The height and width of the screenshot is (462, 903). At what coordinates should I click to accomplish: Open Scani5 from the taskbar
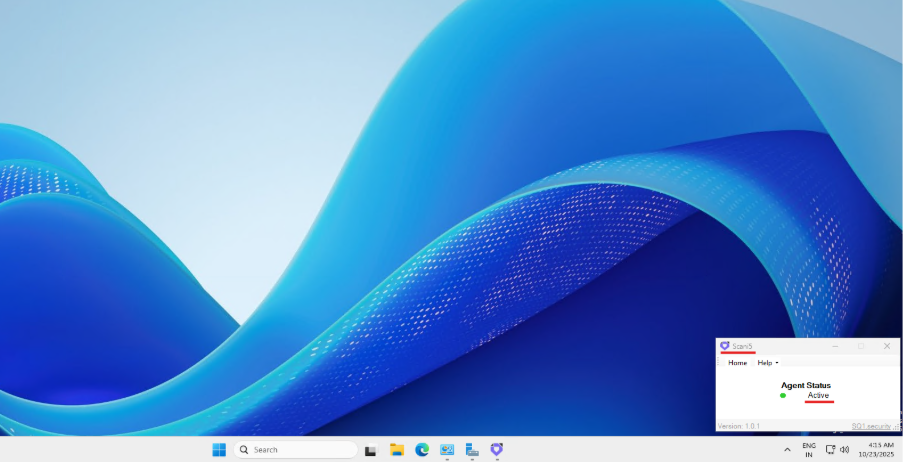pyautogui.click(x=496, y=450)
